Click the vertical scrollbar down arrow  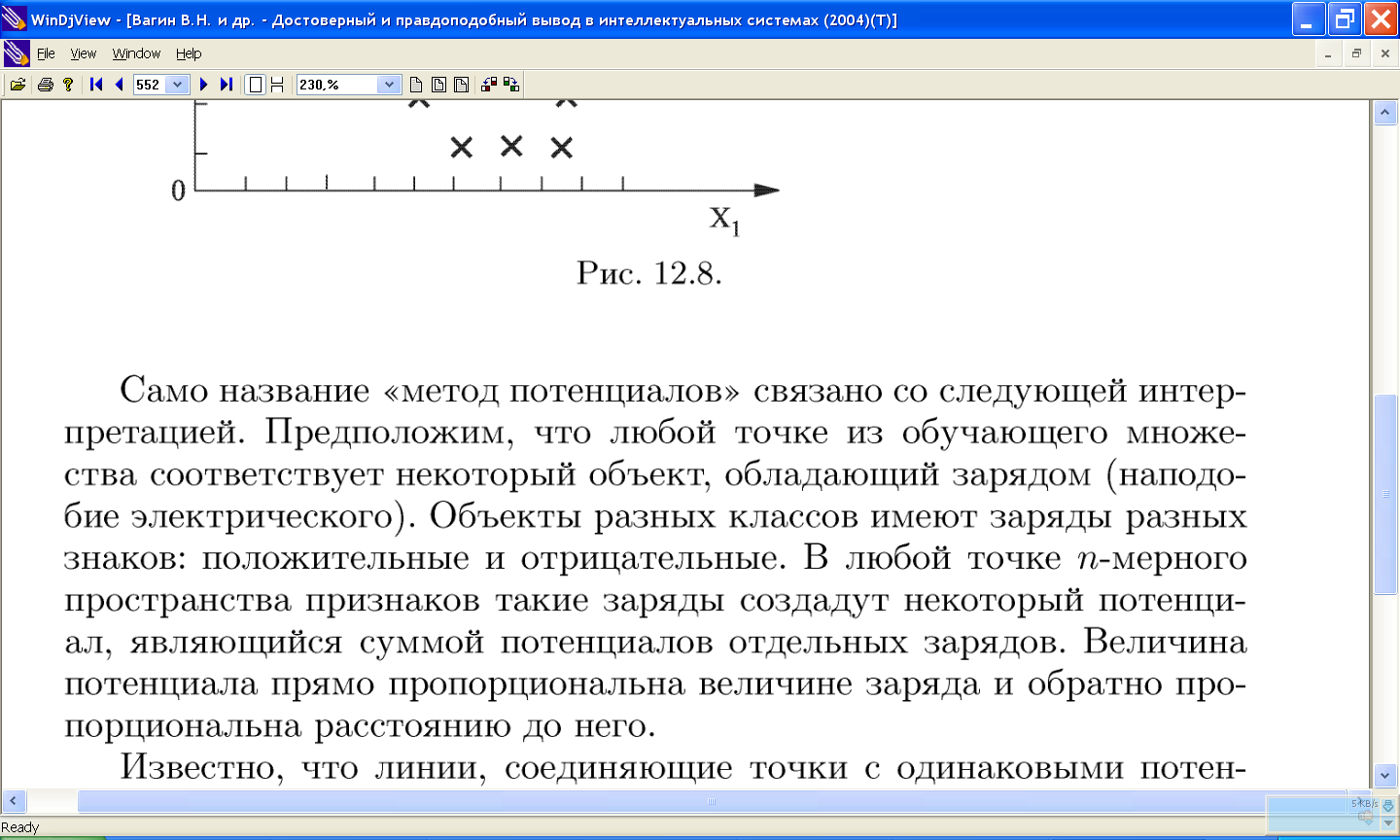1385,776
